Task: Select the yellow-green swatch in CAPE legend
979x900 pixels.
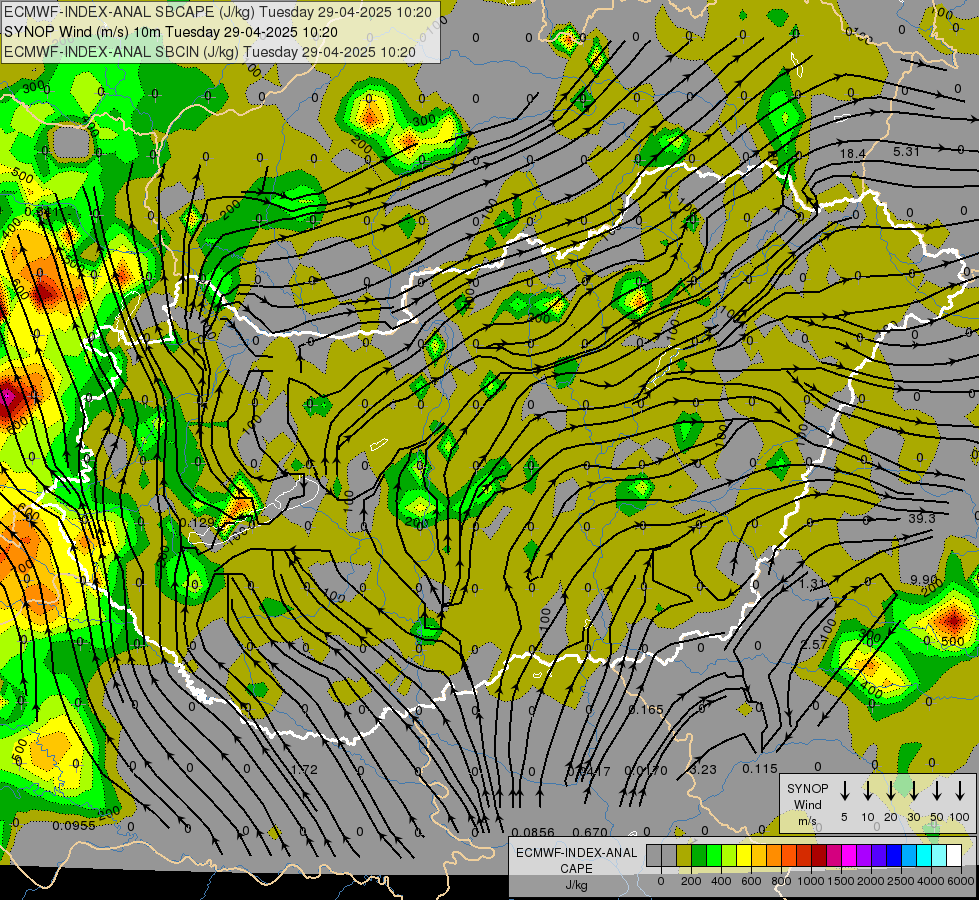Action: (729, 856)
